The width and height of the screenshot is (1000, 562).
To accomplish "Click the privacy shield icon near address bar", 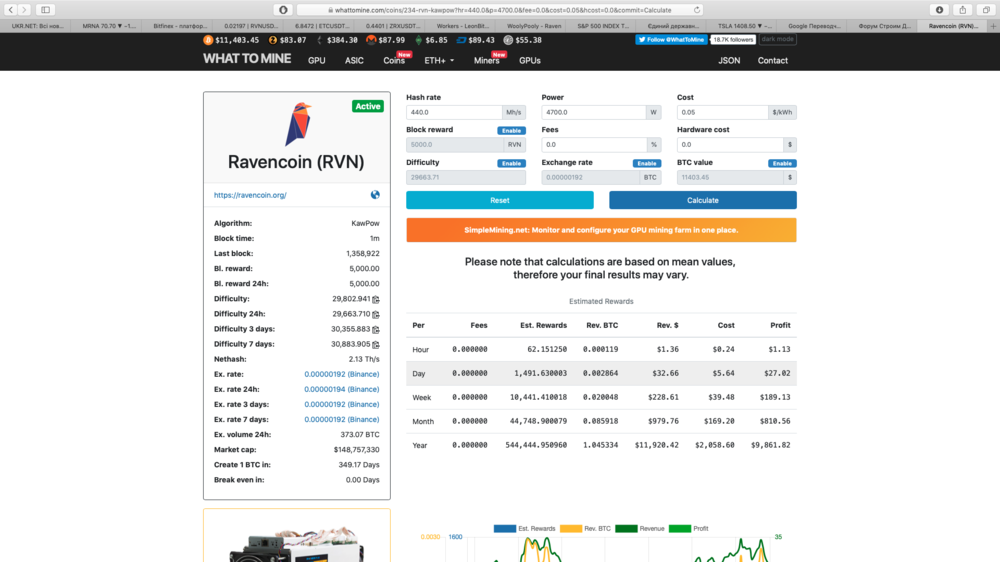I will pos(283,10).
